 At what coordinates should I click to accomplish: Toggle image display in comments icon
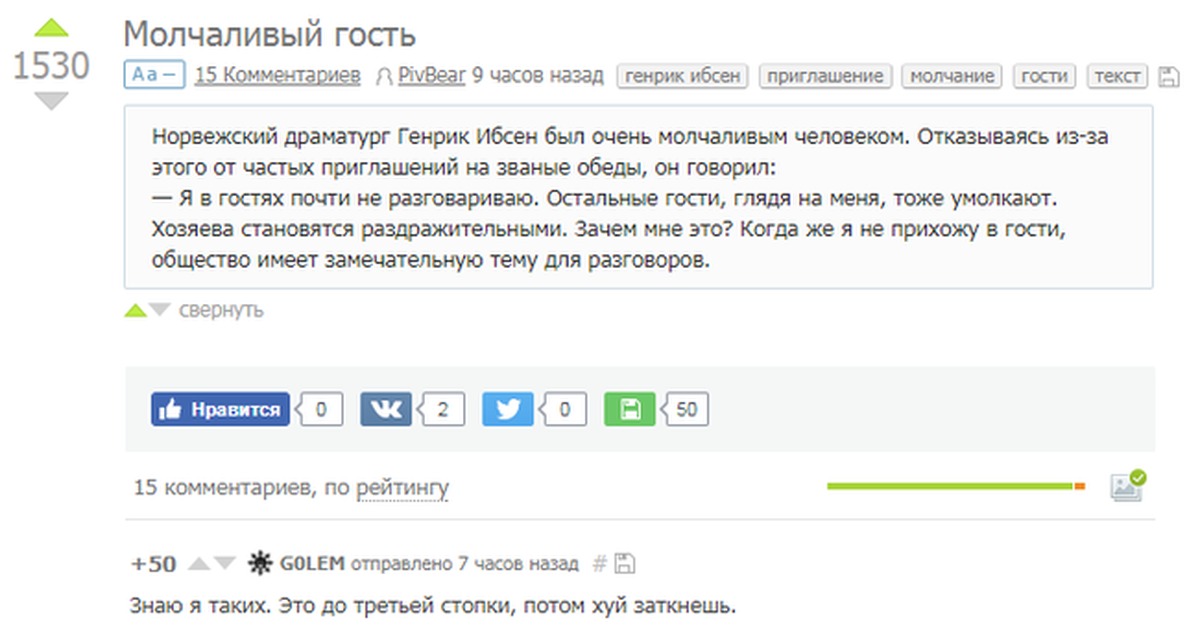tap(1128, 486)
